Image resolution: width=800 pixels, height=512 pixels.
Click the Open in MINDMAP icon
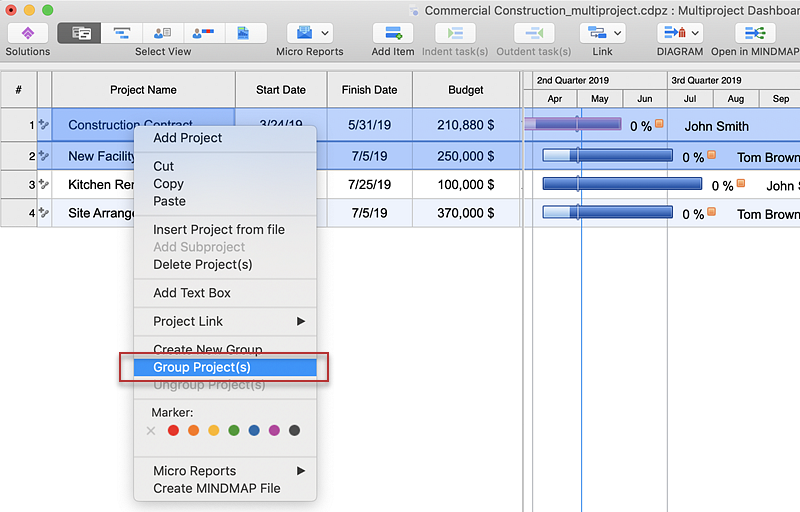754,33
